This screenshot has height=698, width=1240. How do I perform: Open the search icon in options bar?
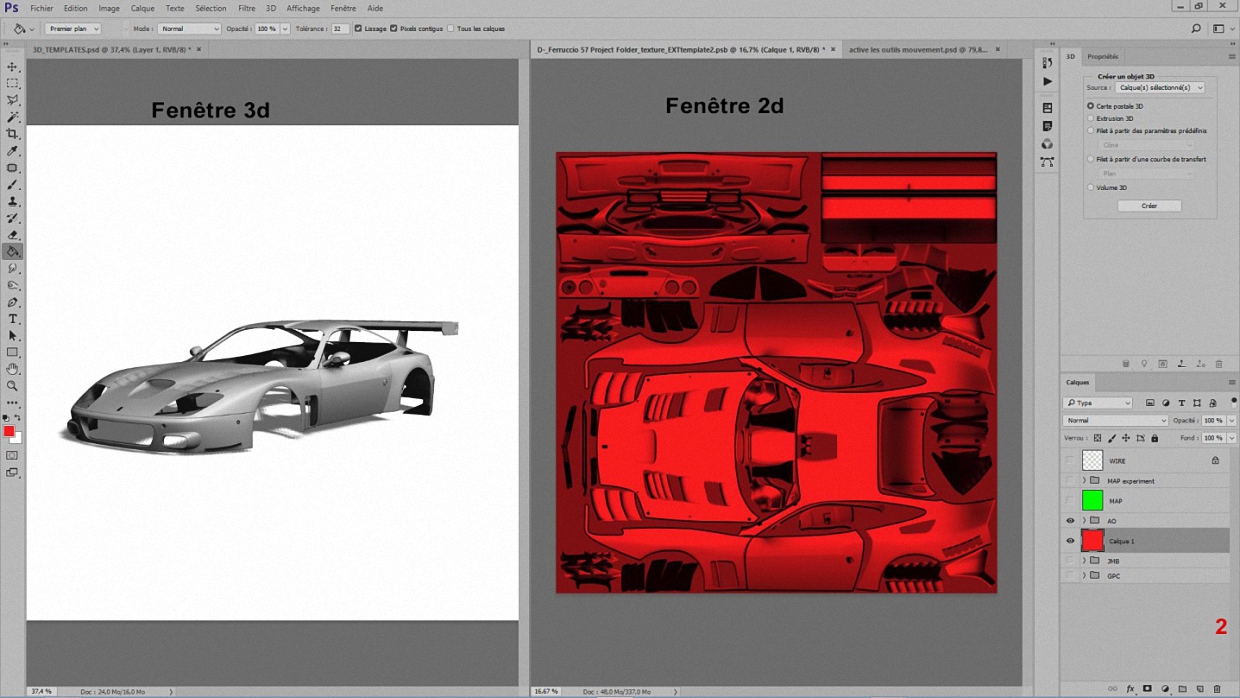click(1196, 29)
